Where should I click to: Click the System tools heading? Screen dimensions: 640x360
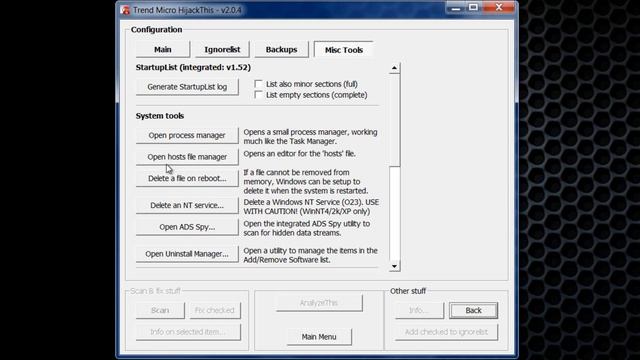(160, 116)
